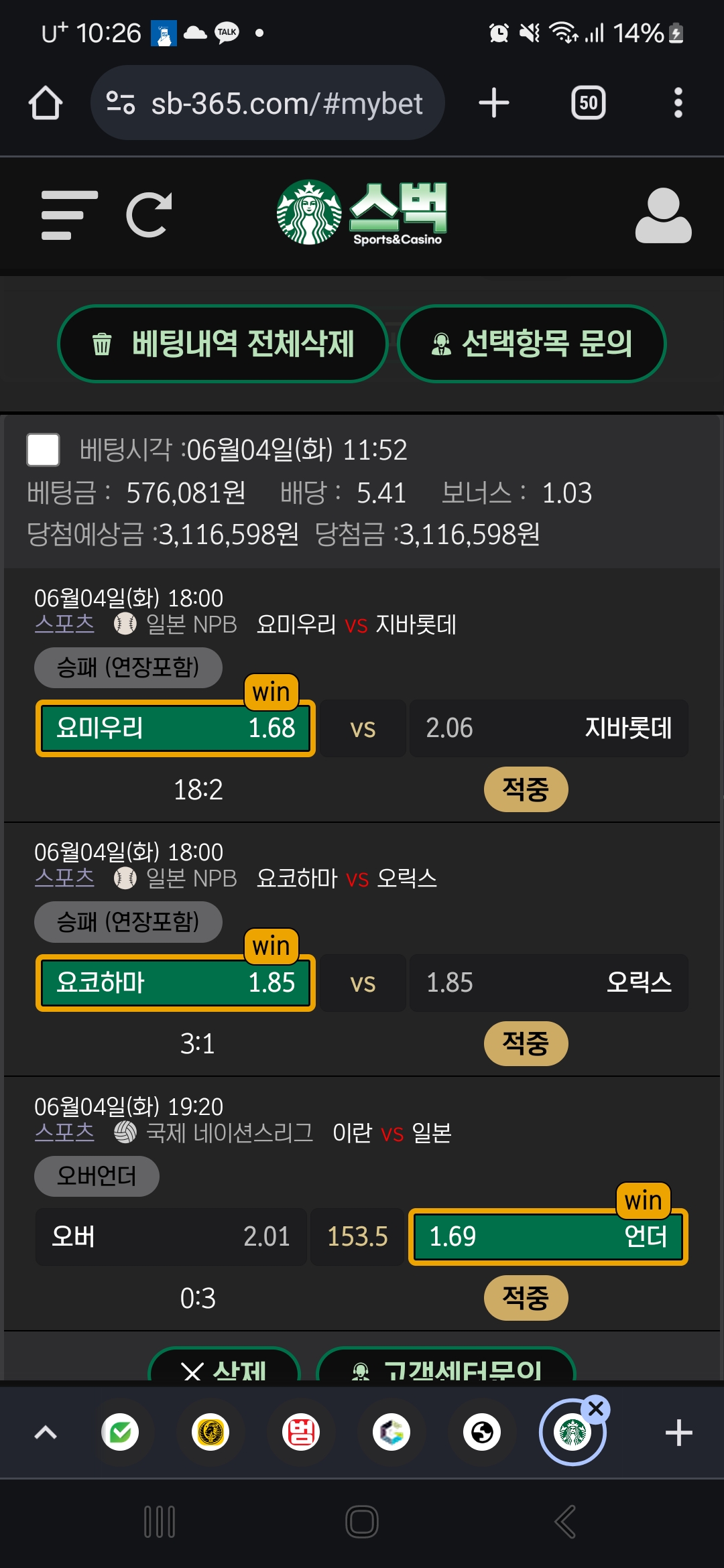Check the bet slip selection checkbox
Image resolution: width=724 pixels, height=1568 pixels.
tap(43, 450)
